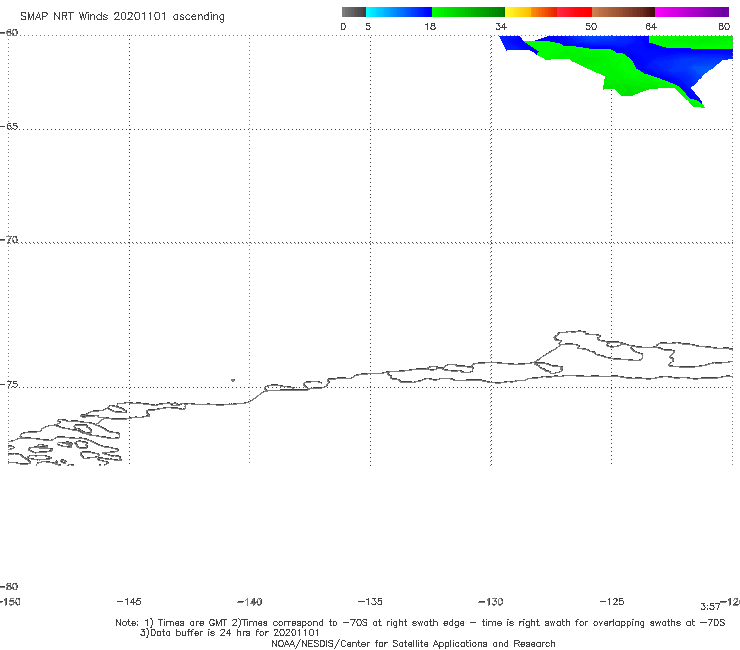Pick the red portion of the color bar

pyautogui.click(x=575, y=12)
